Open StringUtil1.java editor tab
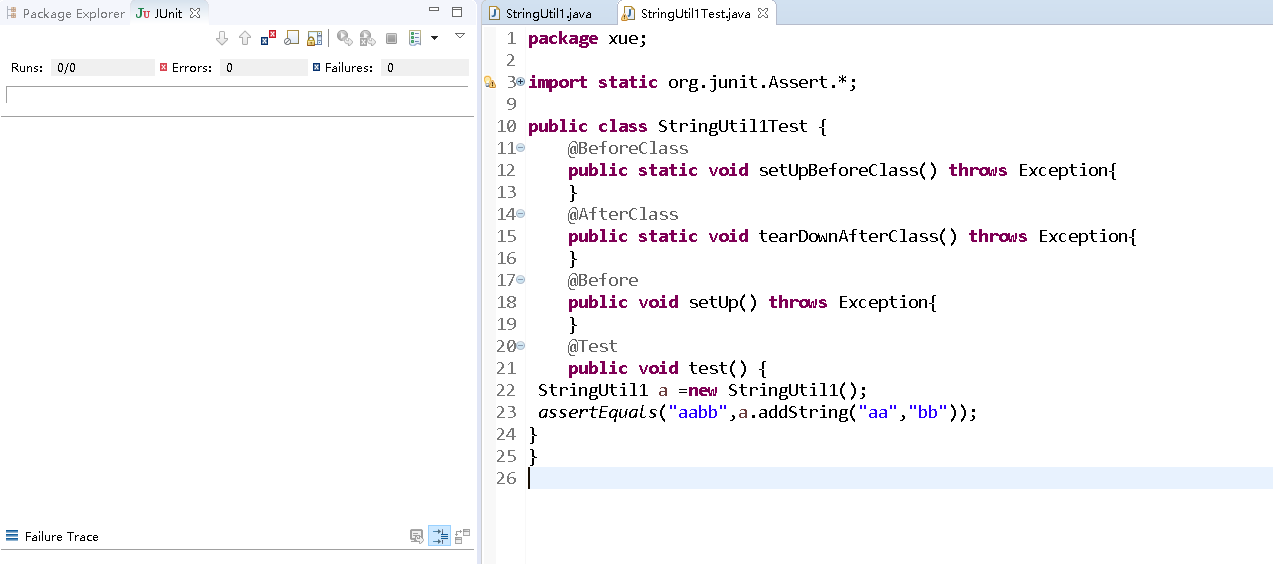The width and height of the screenshot is (1273, 564). point(548,14)
